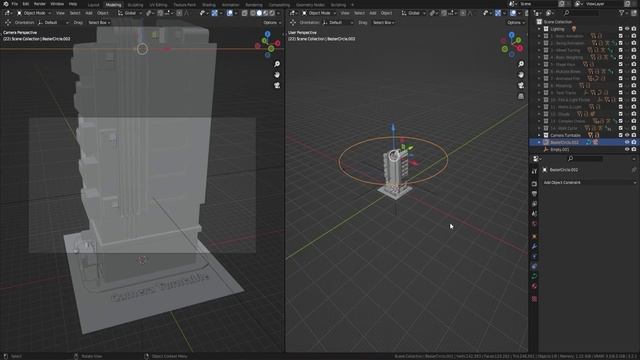Viewport: 640px width, 360px height.
Task: Click navigation gizmo in right viewport
Action: click(x=512, y=44)
